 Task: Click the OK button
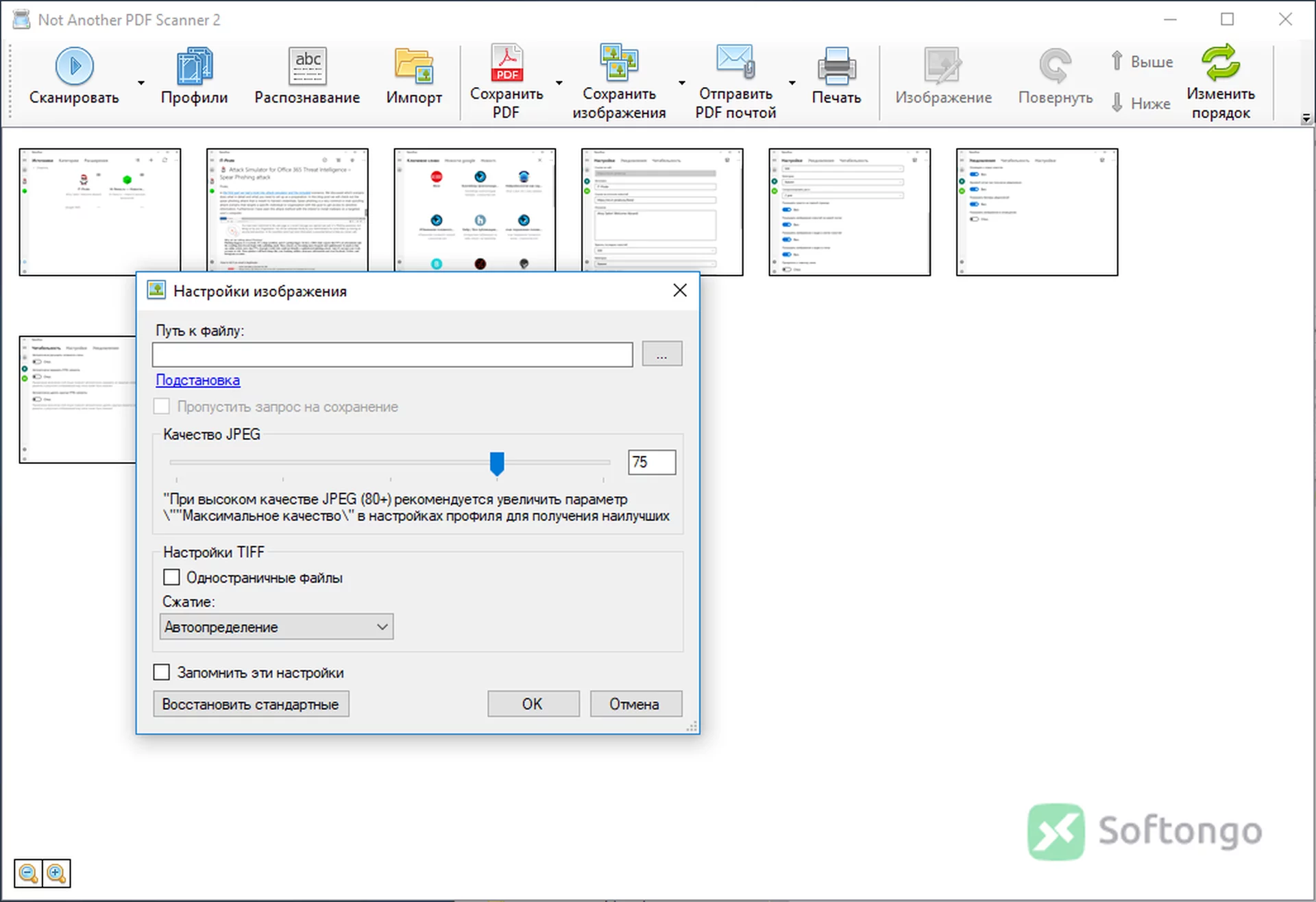533,704
